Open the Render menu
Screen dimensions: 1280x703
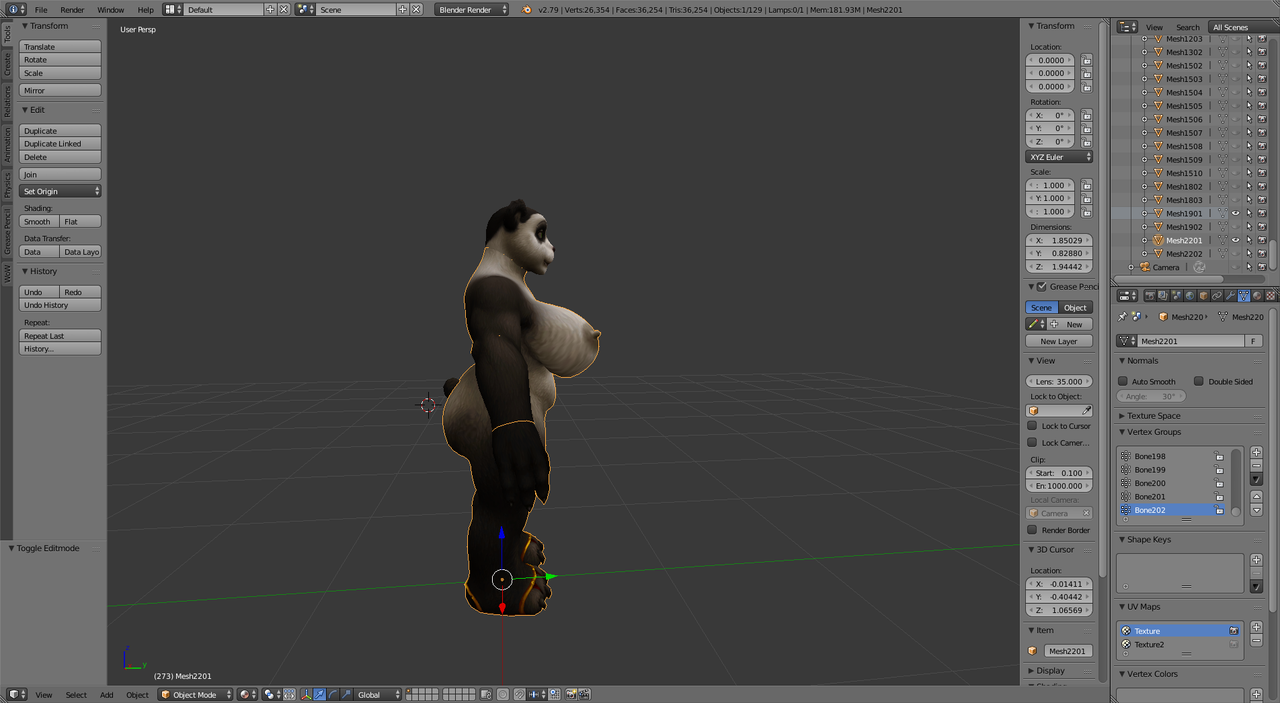(x=72, y=9)
